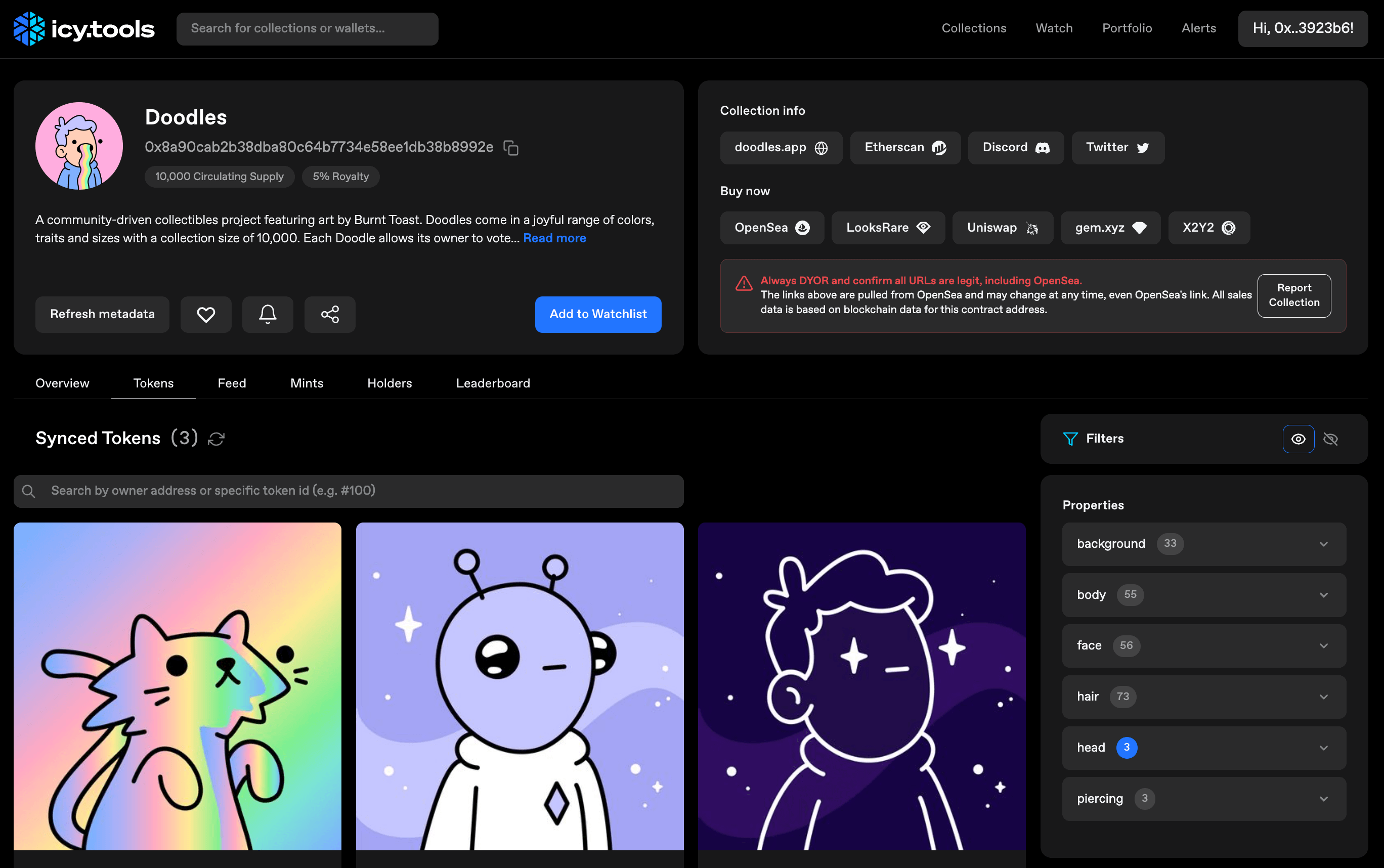Expand the face property filter
This screenshot has width=1384, height=868.
click(1204, 645)
